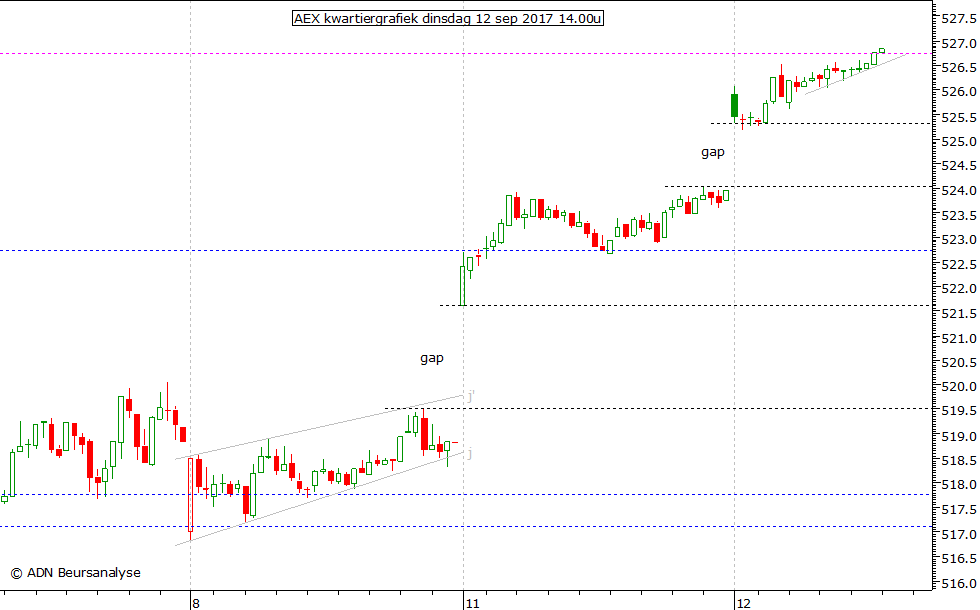Viewport: 980px width, 610px height.
Task: Click the 518.0 price axis label
Action: point(959,485)
